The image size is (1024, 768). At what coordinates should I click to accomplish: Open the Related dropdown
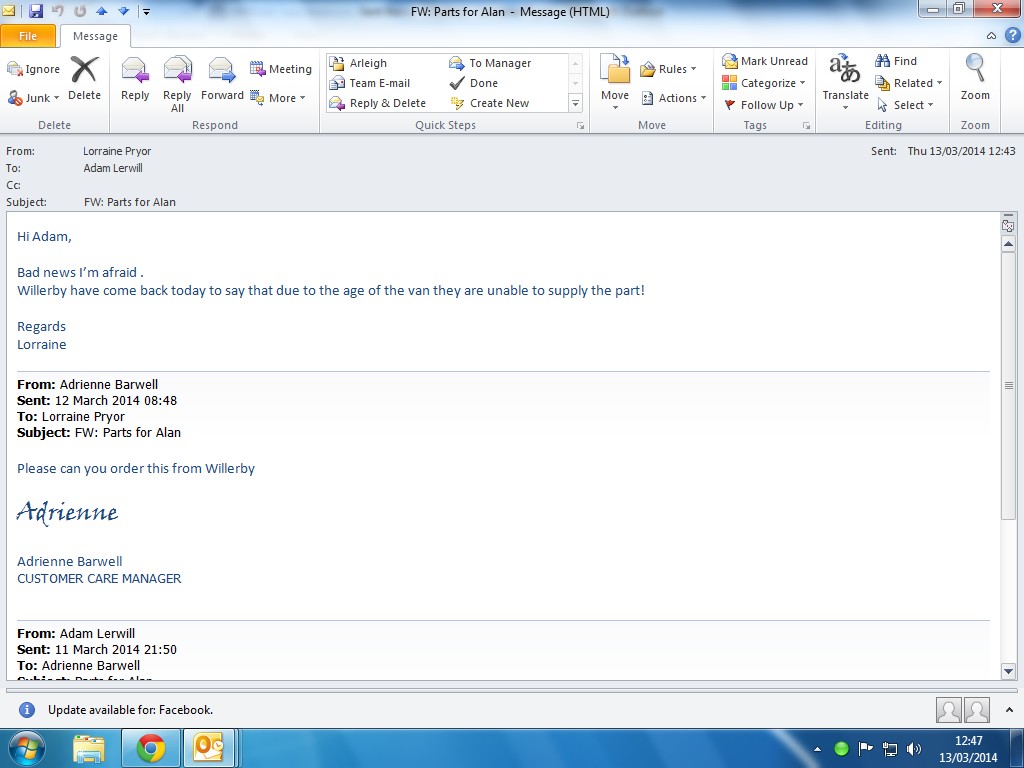pos(908,83)
